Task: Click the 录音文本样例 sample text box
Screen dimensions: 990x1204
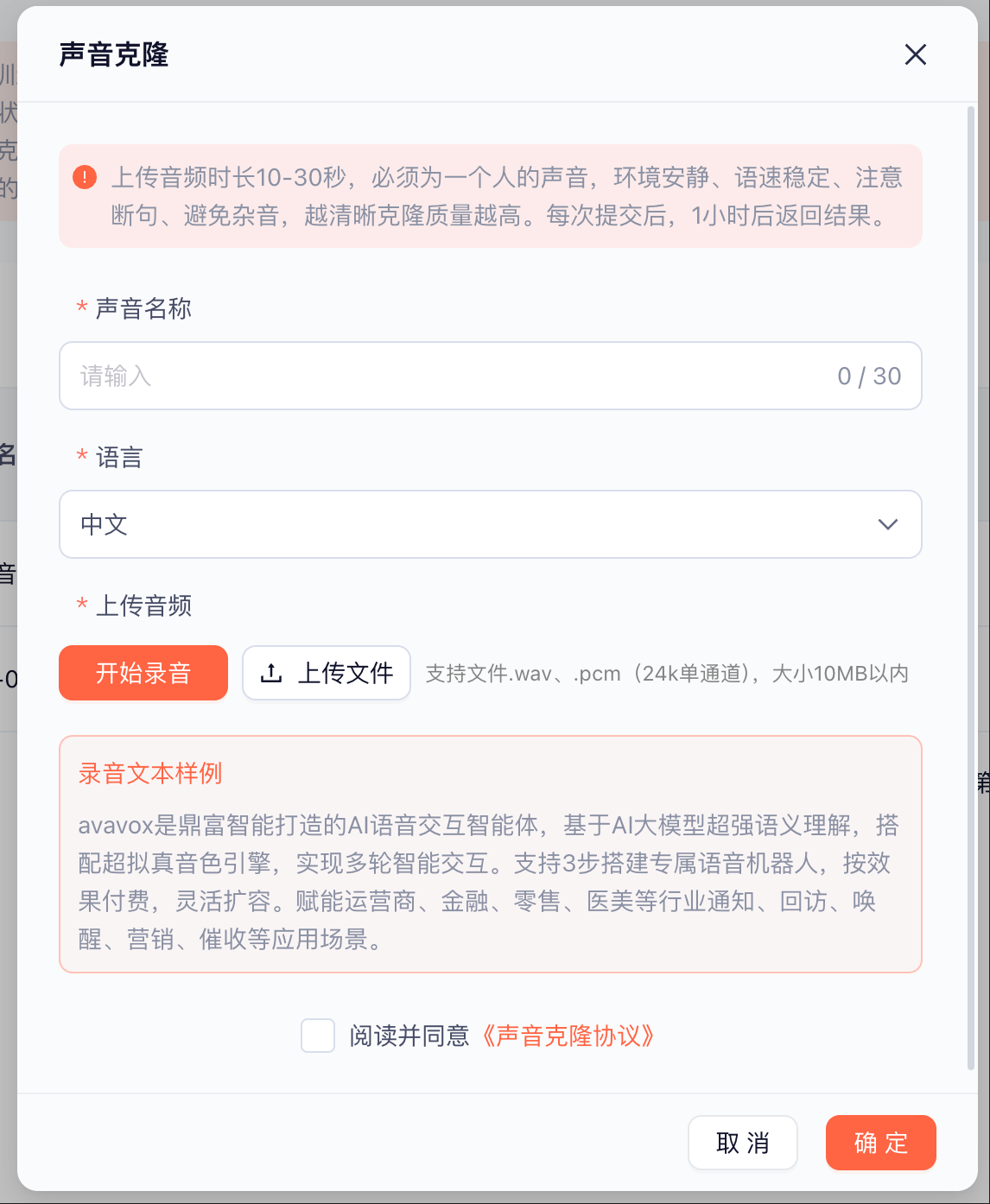Action: click(491, 854)
